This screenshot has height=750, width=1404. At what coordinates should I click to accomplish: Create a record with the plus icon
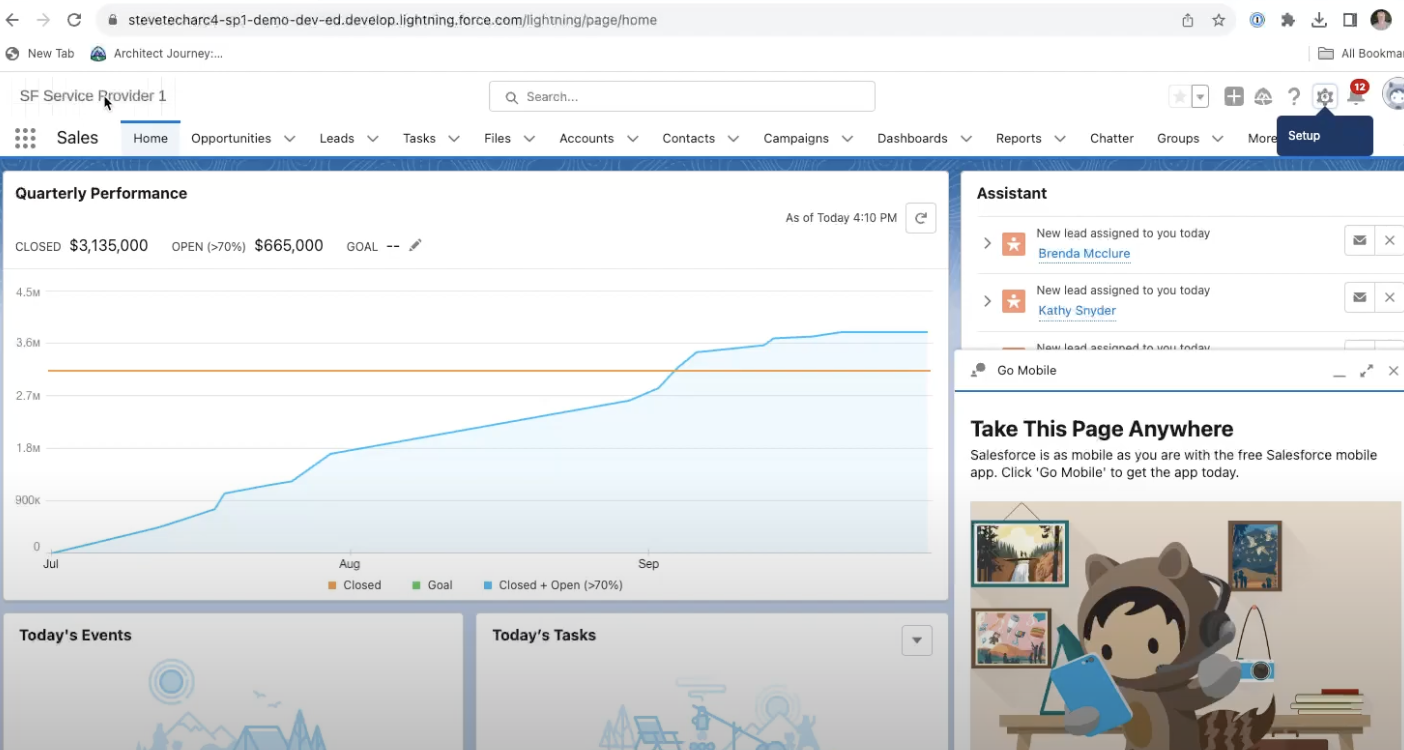(1233, 96)
